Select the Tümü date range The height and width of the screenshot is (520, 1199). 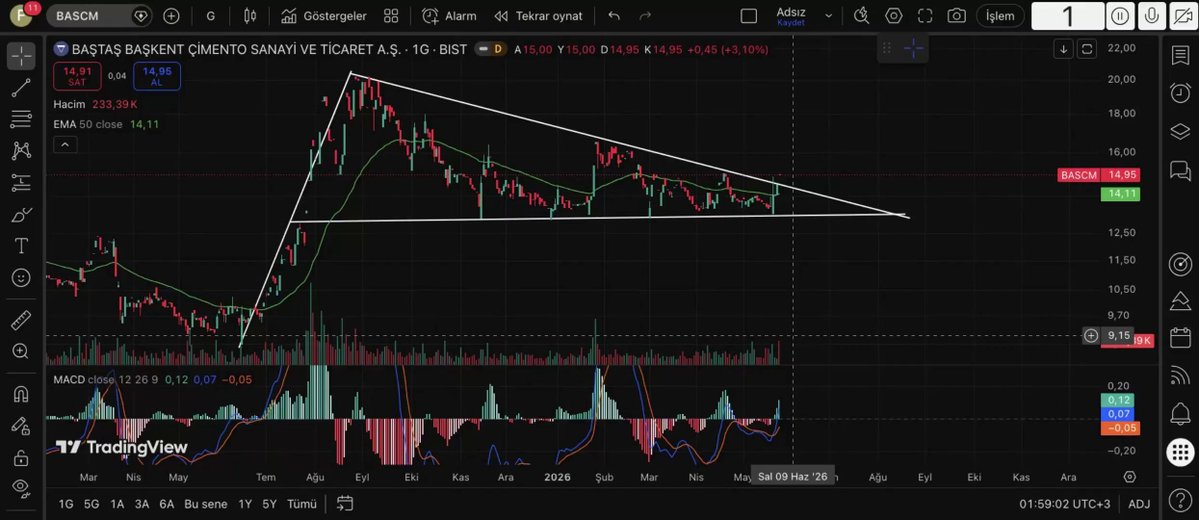[x=302, y=504]
